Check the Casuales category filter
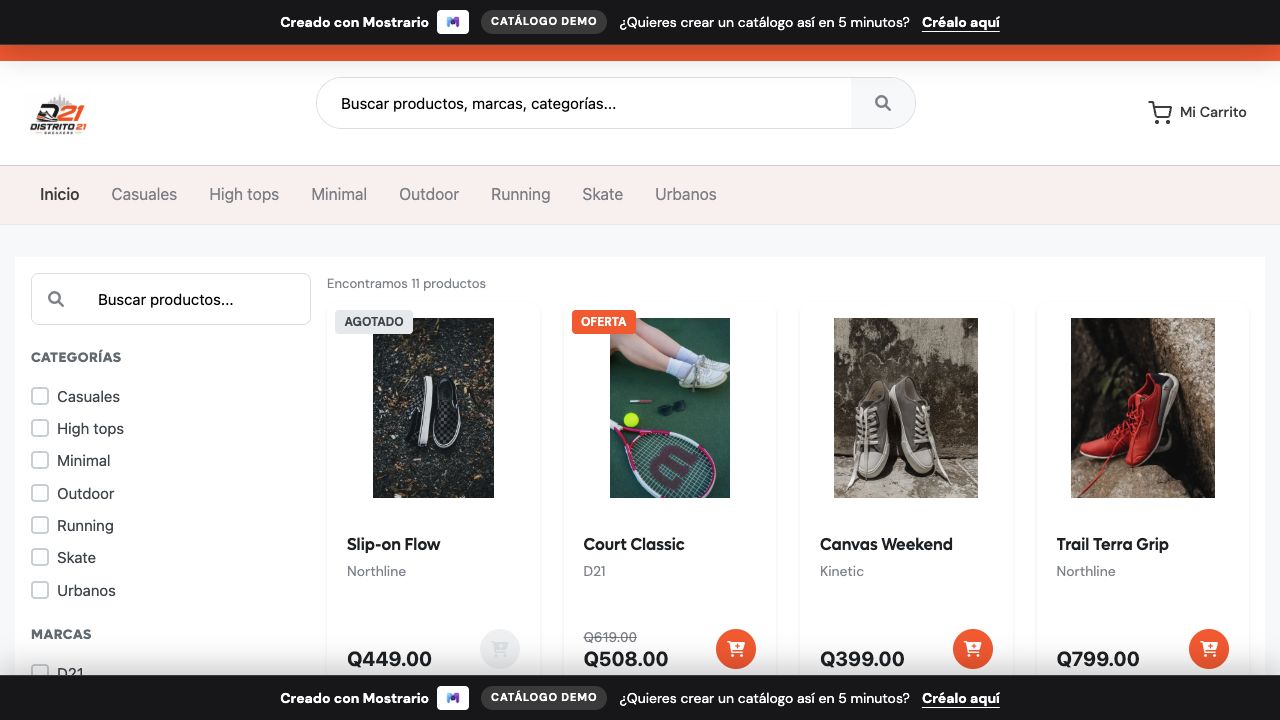1280x720 pixels. (40, 396)
